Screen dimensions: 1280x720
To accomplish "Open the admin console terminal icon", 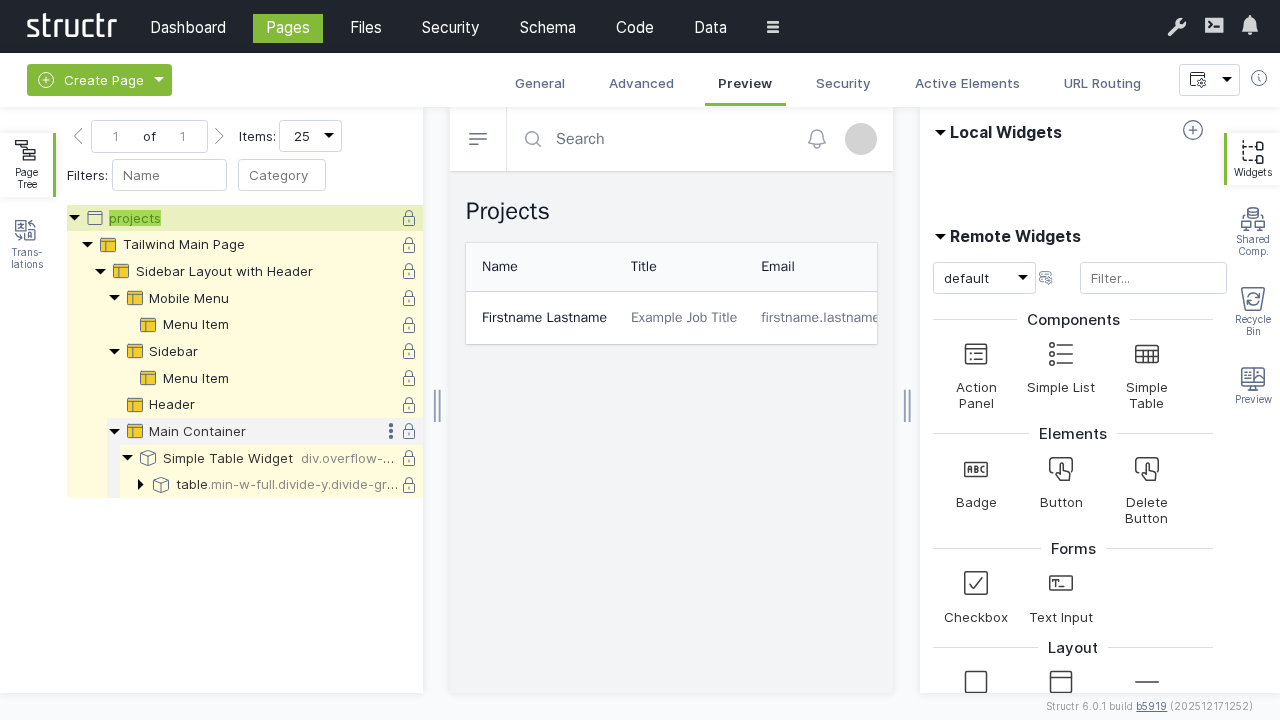I will click(x=1214, y=26).
